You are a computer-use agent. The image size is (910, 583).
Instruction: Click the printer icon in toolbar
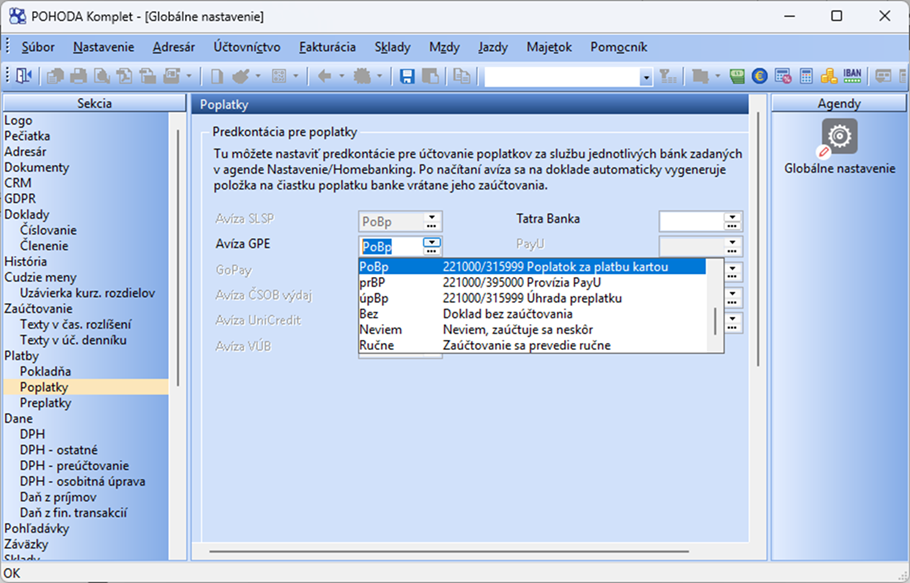(x=78, y=76)
